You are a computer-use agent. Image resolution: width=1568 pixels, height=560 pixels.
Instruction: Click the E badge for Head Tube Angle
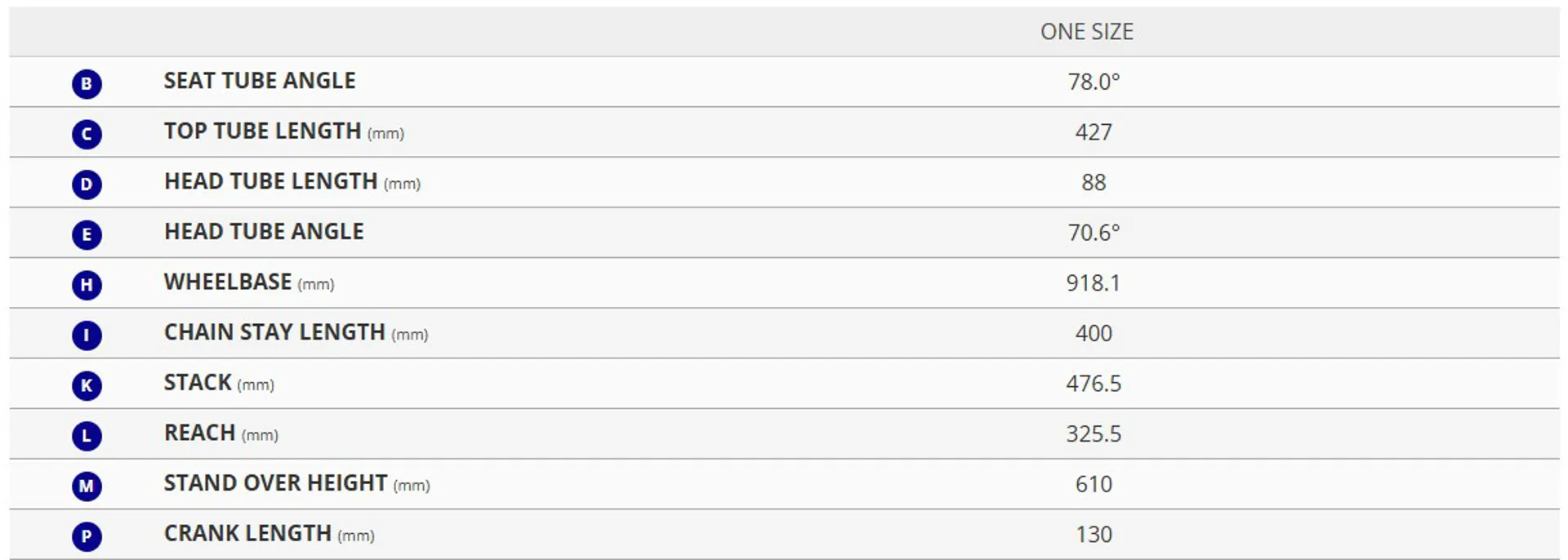coord(87,235)
